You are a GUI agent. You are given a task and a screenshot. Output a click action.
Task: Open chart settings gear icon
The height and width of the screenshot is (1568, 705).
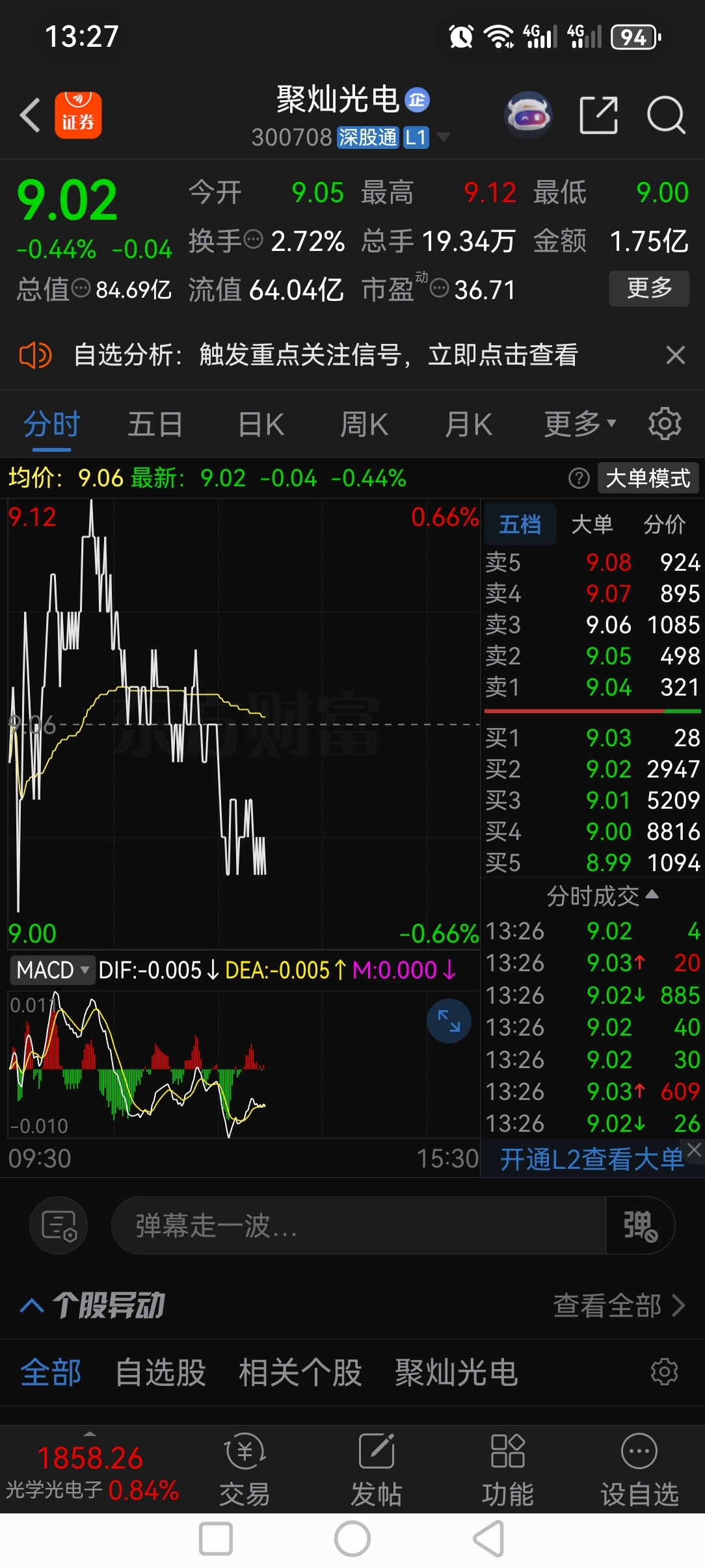point(665,424)
